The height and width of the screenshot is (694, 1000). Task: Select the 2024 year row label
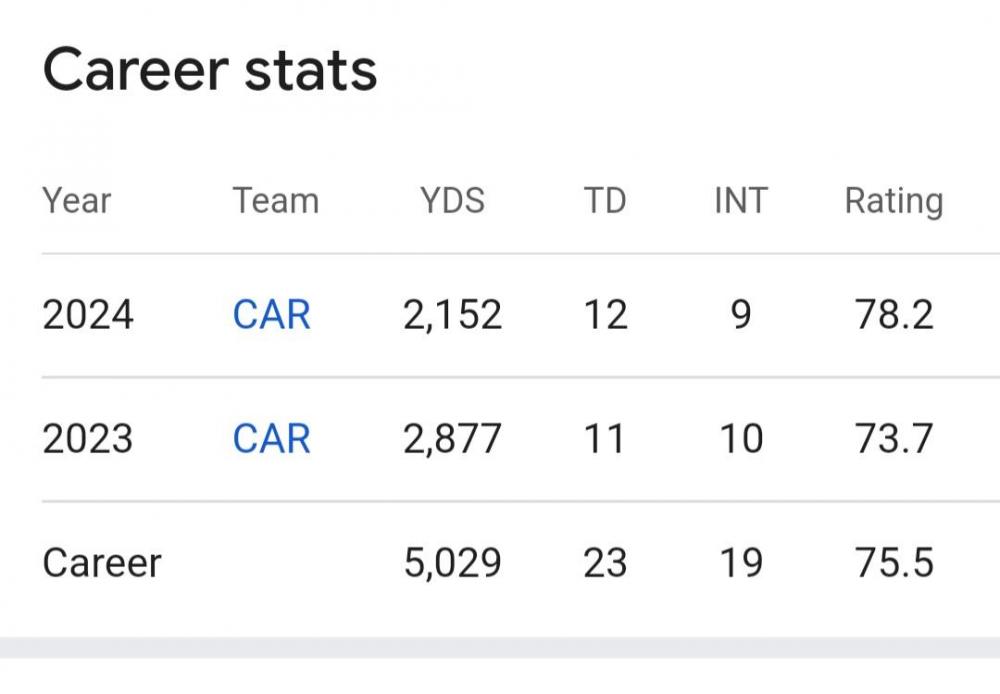[88, 315]
